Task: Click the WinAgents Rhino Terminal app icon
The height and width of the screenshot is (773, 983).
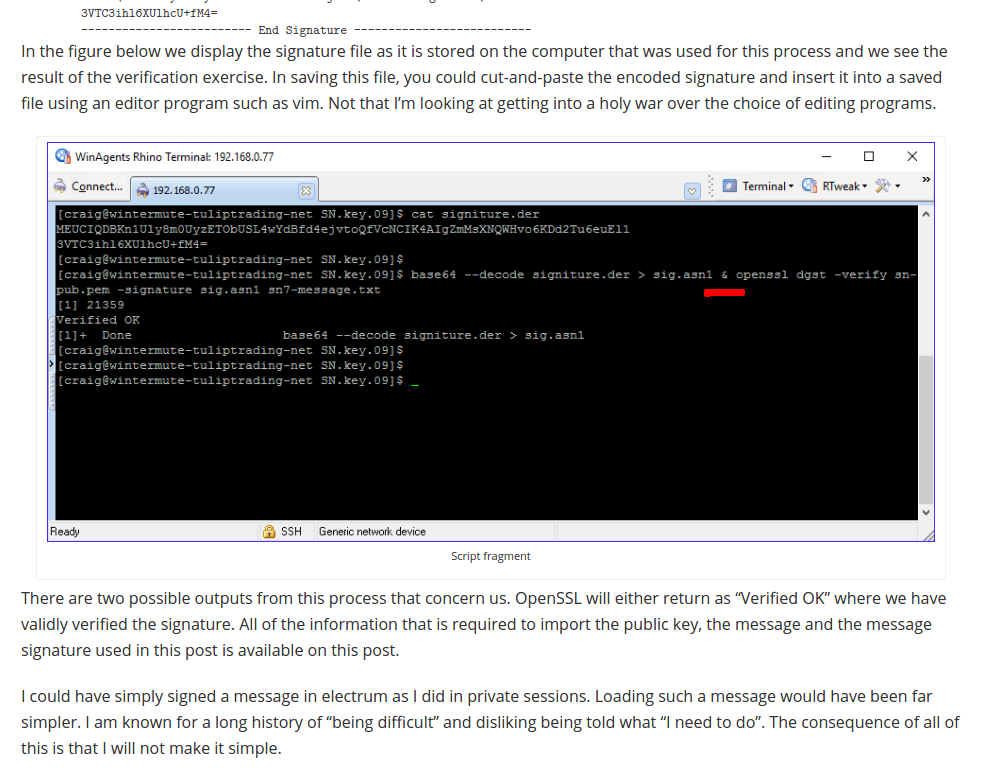Action: [62, 157]
